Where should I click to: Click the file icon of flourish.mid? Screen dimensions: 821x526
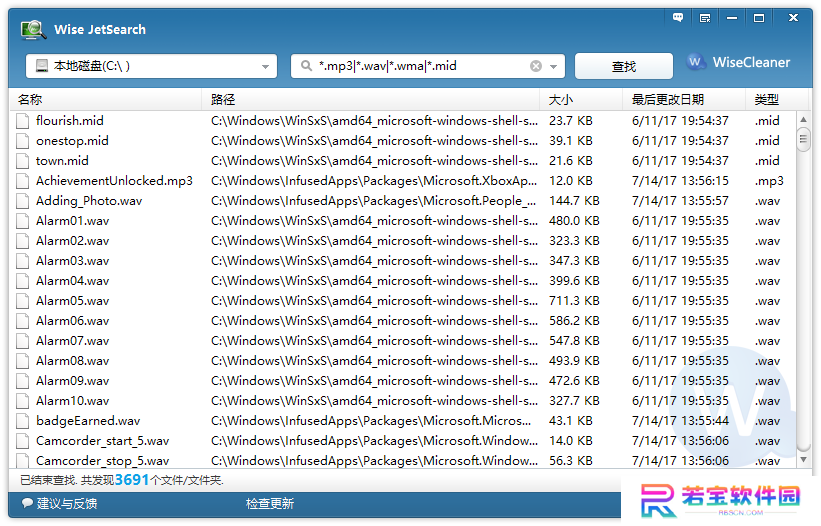[x=22, y=121]
